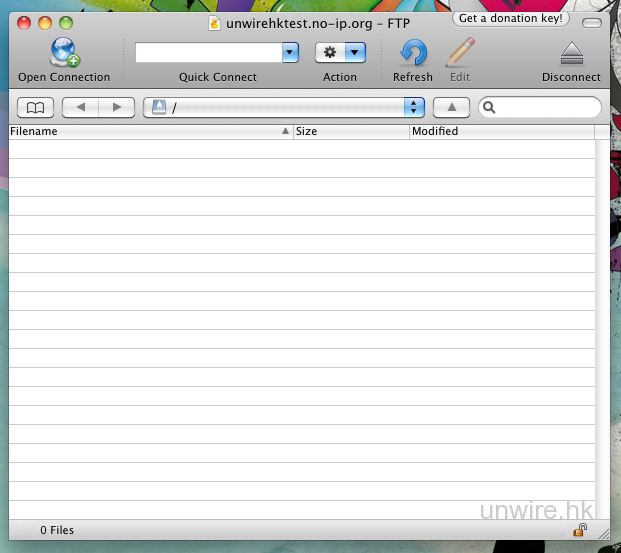Image resolution: width=621 pixels, height=553 pixels.
Task: Open the Action gear dropdown menu
Action: tap(340, 53)
